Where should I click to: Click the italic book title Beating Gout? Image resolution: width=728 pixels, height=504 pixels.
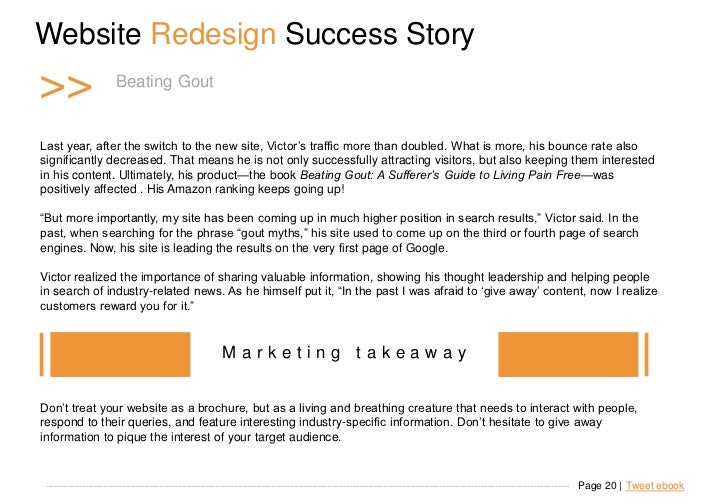pyautogui.click(x=440, y=175)
